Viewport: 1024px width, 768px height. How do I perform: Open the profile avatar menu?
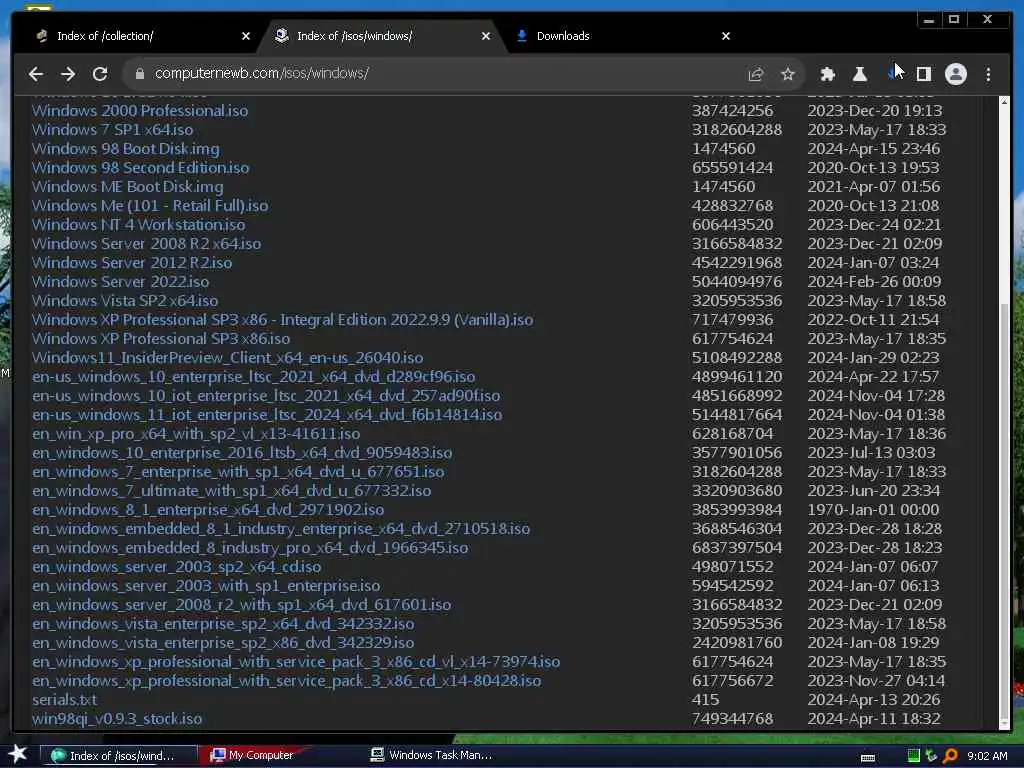955,74
